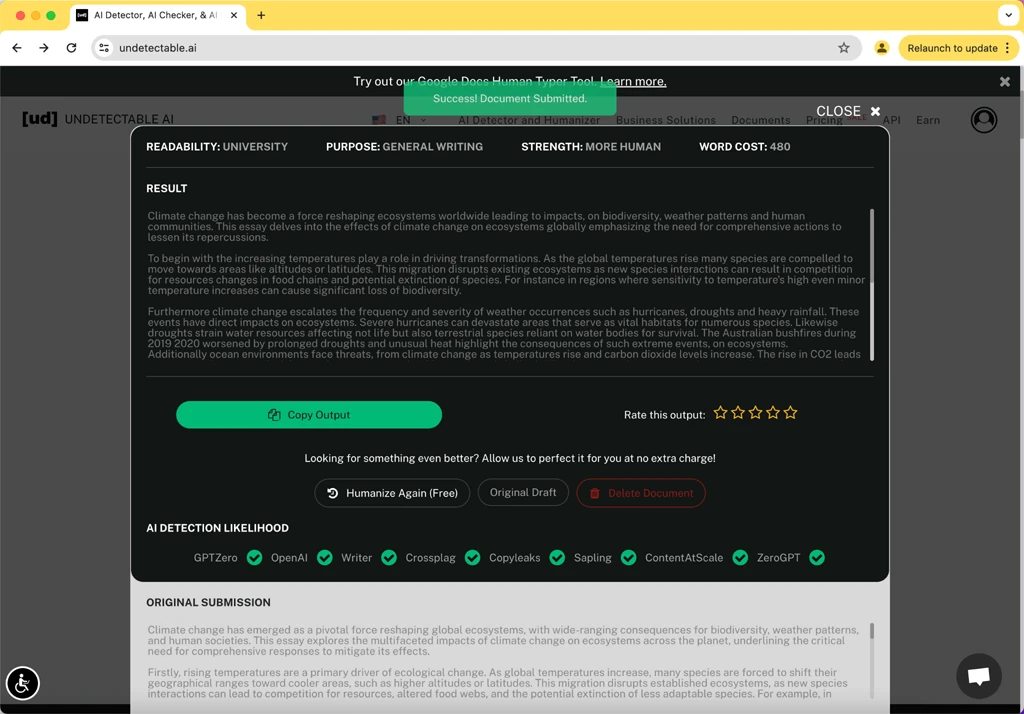Viewport: 1024px width, 714px height.
Task: Rate output with third star
Action: click(x=756, y=413)
